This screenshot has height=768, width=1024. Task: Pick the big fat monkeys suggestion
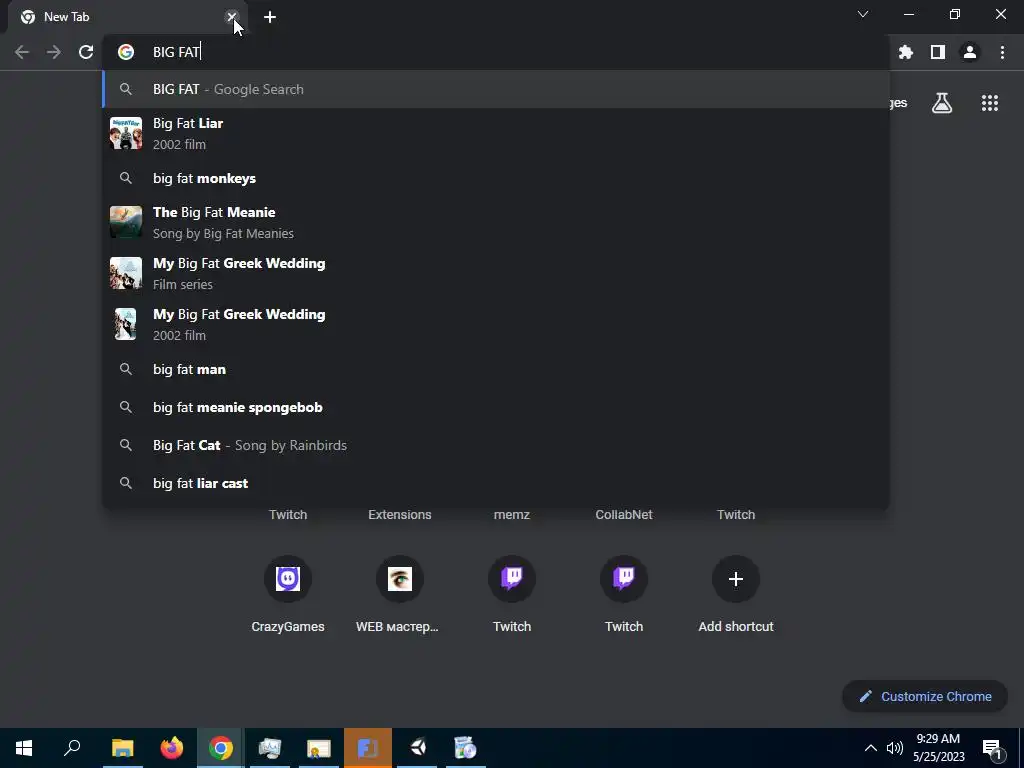tap(496, 178)
